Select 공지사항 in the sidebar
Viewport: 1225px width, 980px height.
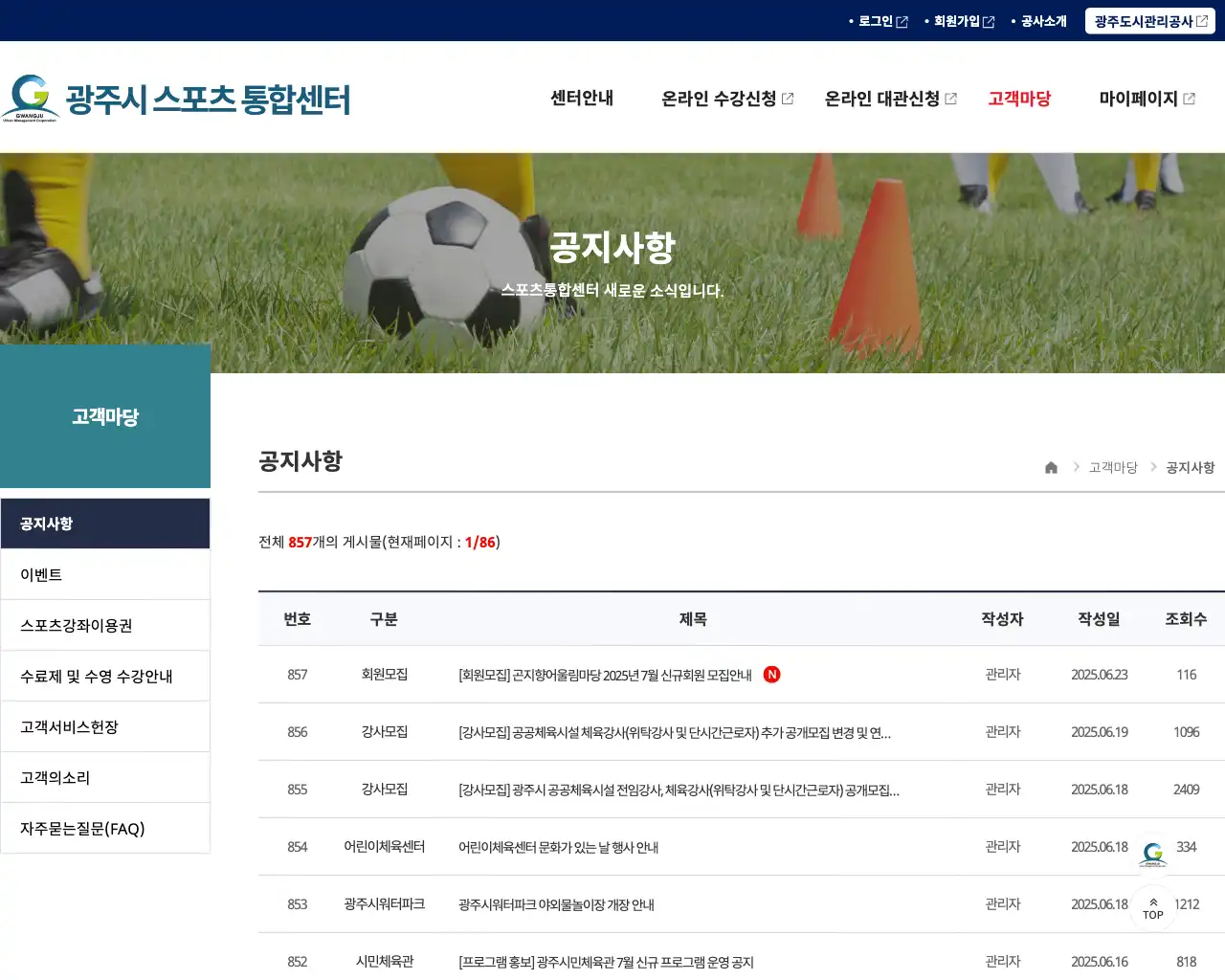(105, 523)
